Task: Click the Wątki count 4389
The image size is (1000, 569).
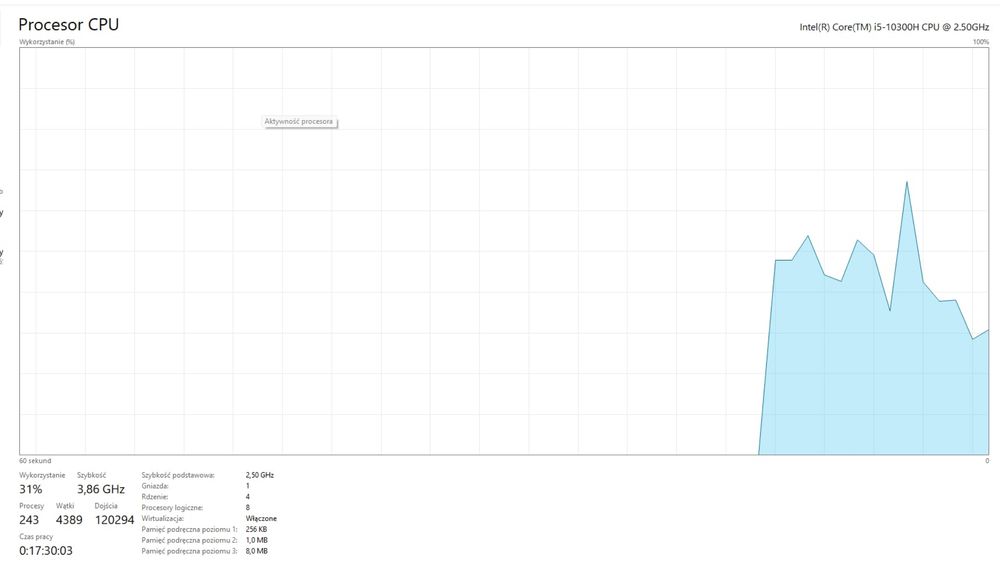Action: 69,520
